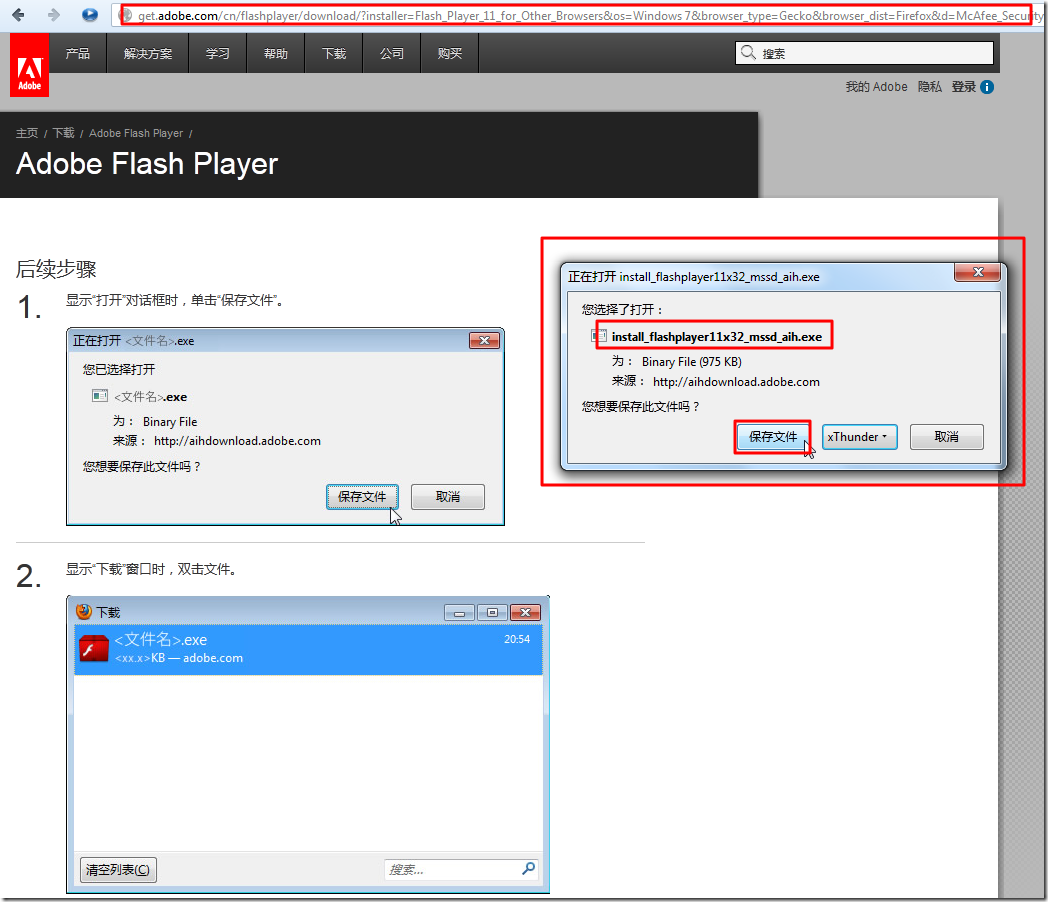Open the 购买 menu
Screen dimensions: 1048x902
point(450,53)
